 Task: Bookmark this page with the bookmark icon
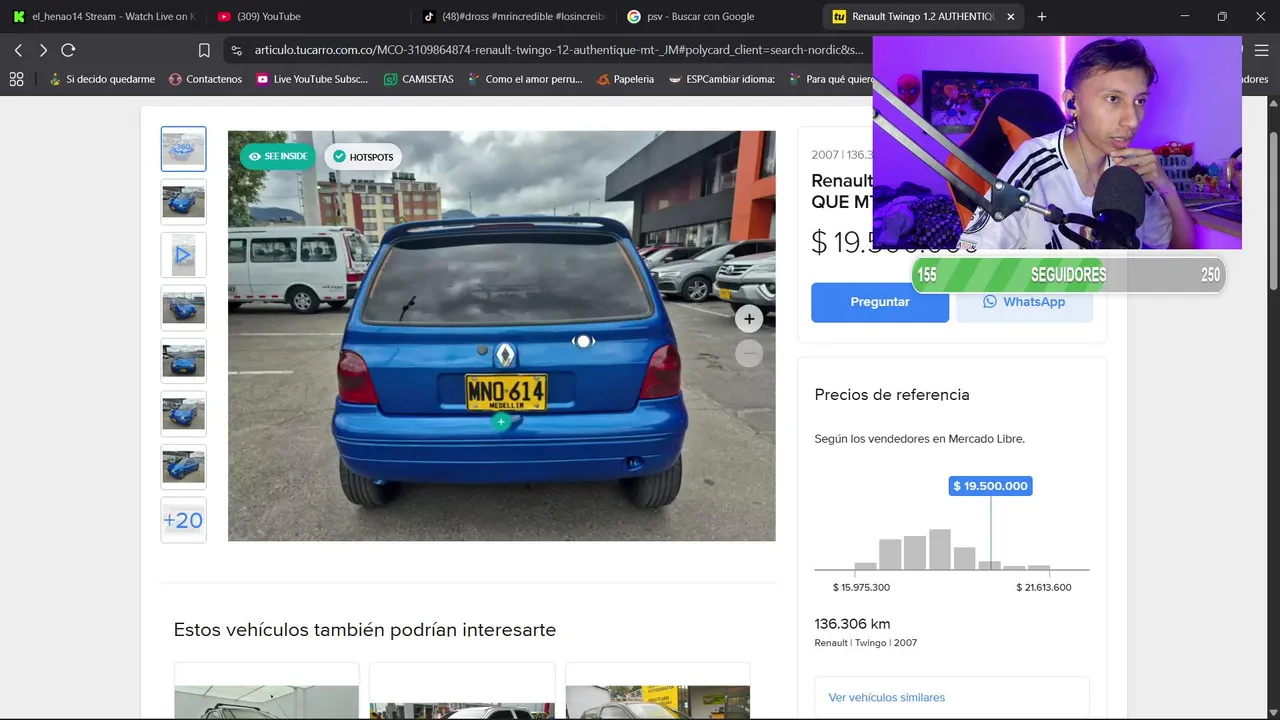pyautogui.click(x=204, y=50)
